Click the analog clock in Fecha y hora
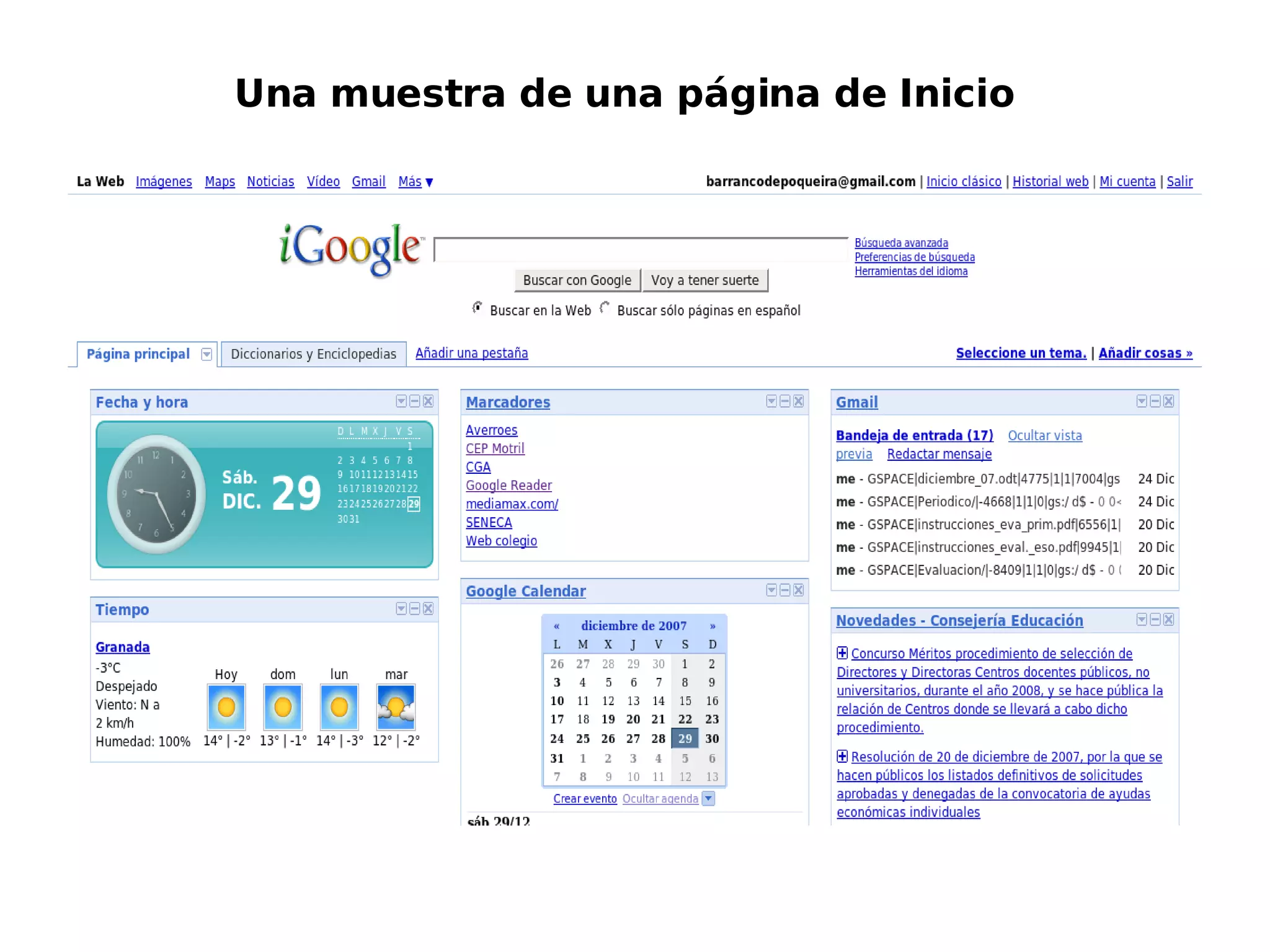 pyautogui.click(x=156, y=494)
